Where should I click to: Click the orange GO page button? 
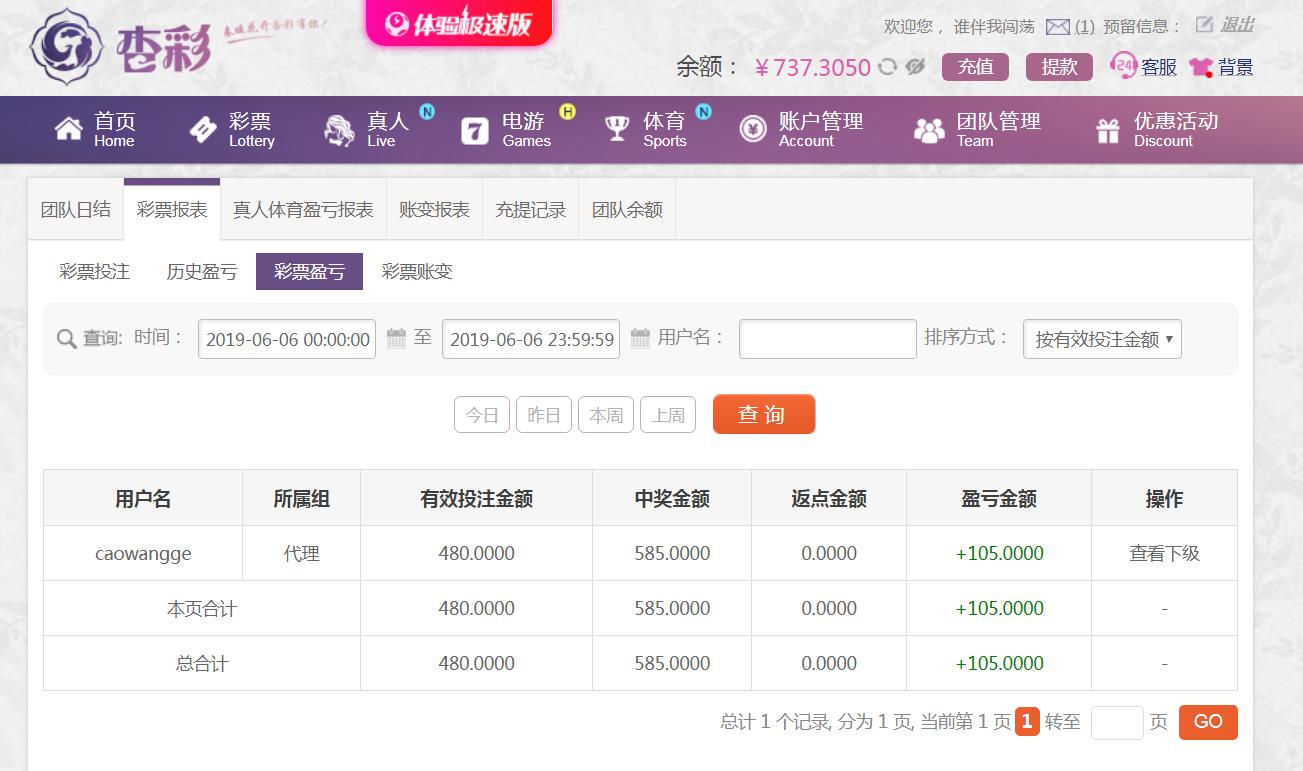pos(1208,722)
